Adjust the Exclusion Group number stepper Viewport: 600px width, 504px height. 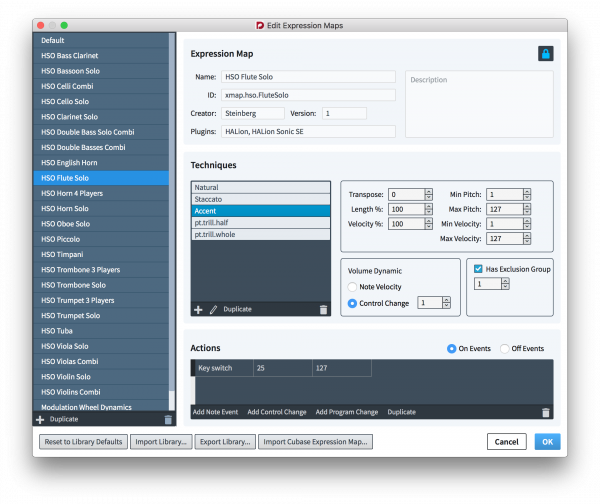pos(505,284)
